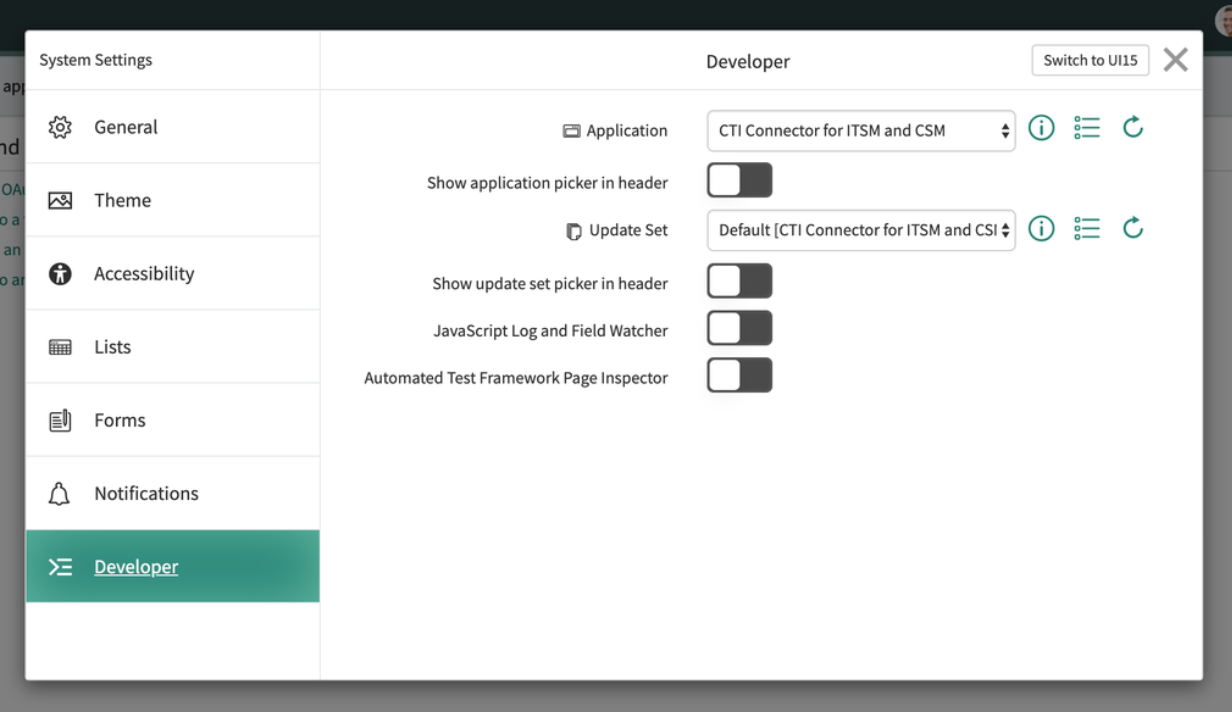1232x714 pixels.
Task: Click the Forms document icon
Action: 60,419
